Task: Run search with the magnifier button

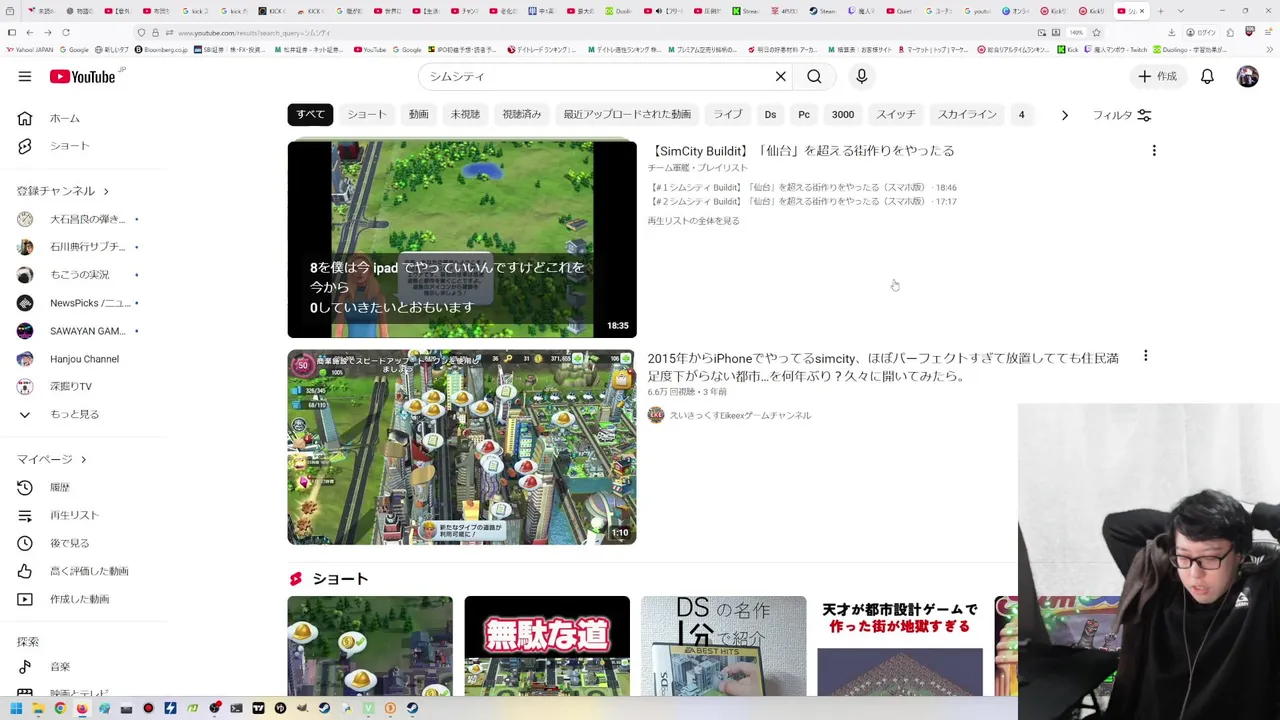Action: pyautogui.click(x=814, y=76)
